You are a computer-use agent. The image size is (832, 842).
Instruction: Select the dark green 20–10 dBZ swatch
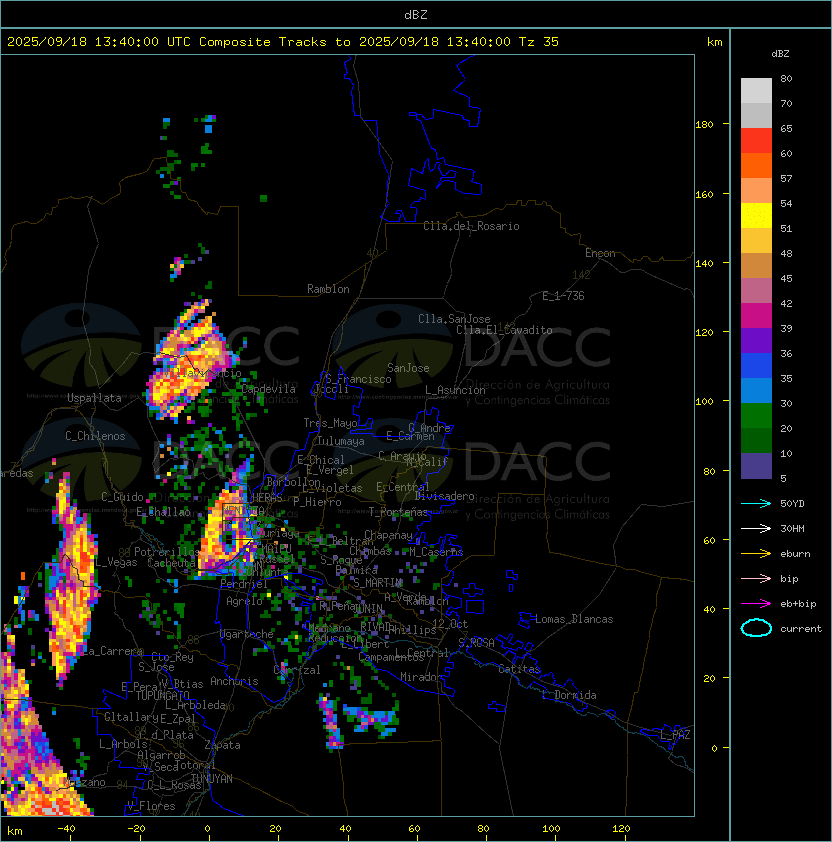(756, 441)
